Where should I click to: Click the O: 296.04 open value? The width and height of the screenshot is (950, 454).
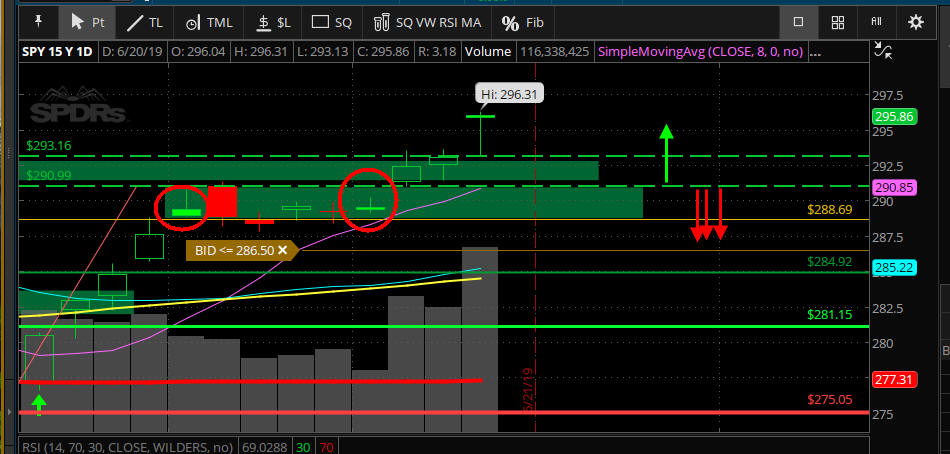(198, 52)
